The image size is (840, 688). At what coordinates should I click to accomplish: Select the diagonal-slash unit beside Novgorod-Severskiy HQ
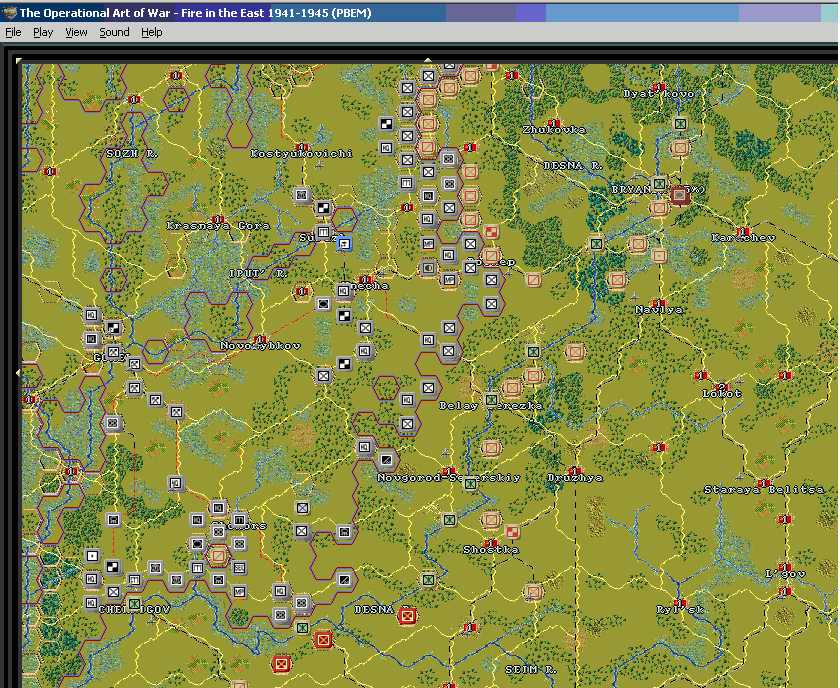pyautogui.click(x=386, y=460)
